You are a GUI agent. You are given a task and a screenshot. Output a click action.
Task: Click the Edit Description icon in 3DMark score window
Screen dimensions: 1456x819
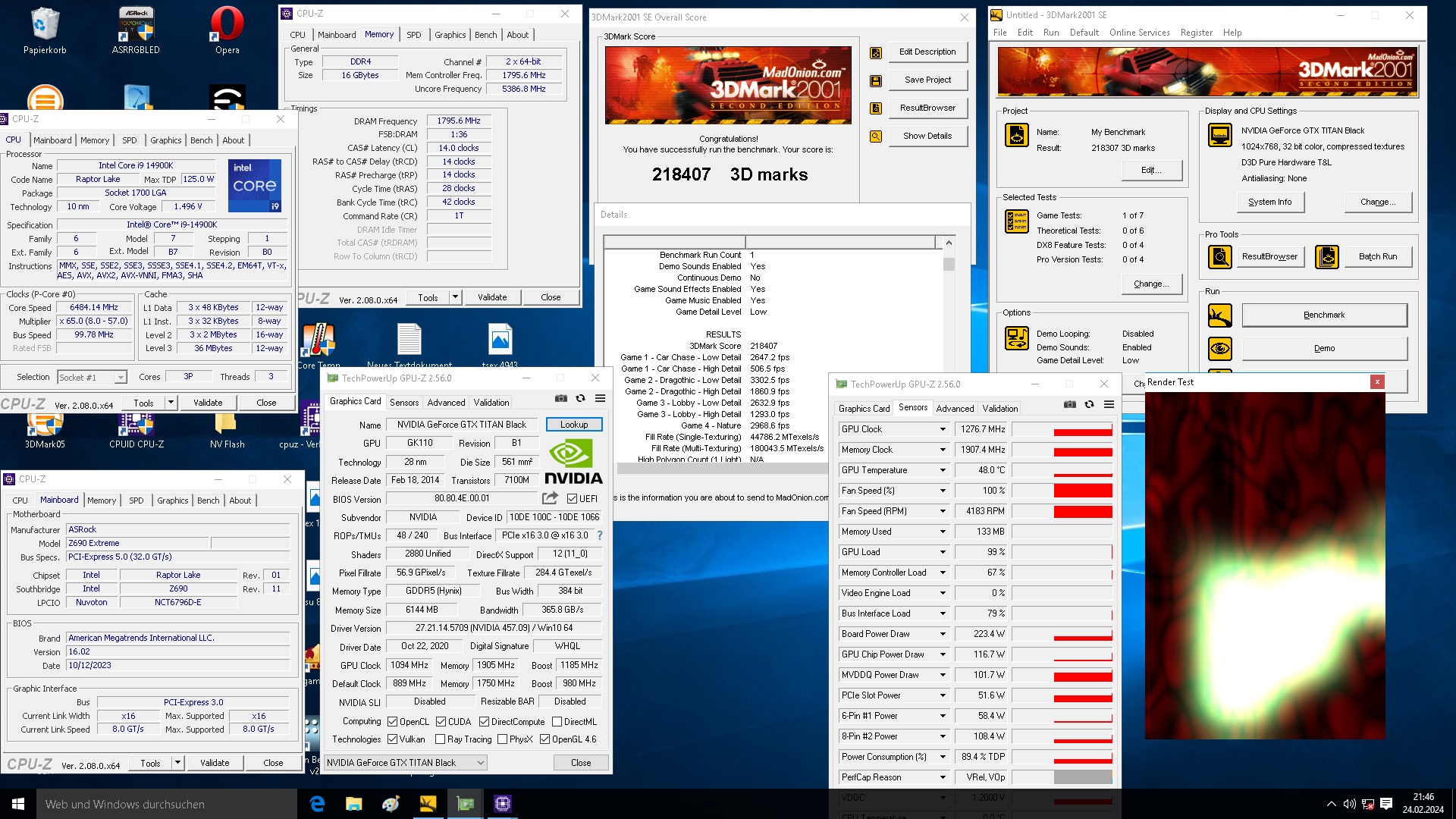(x=876, y=52)
